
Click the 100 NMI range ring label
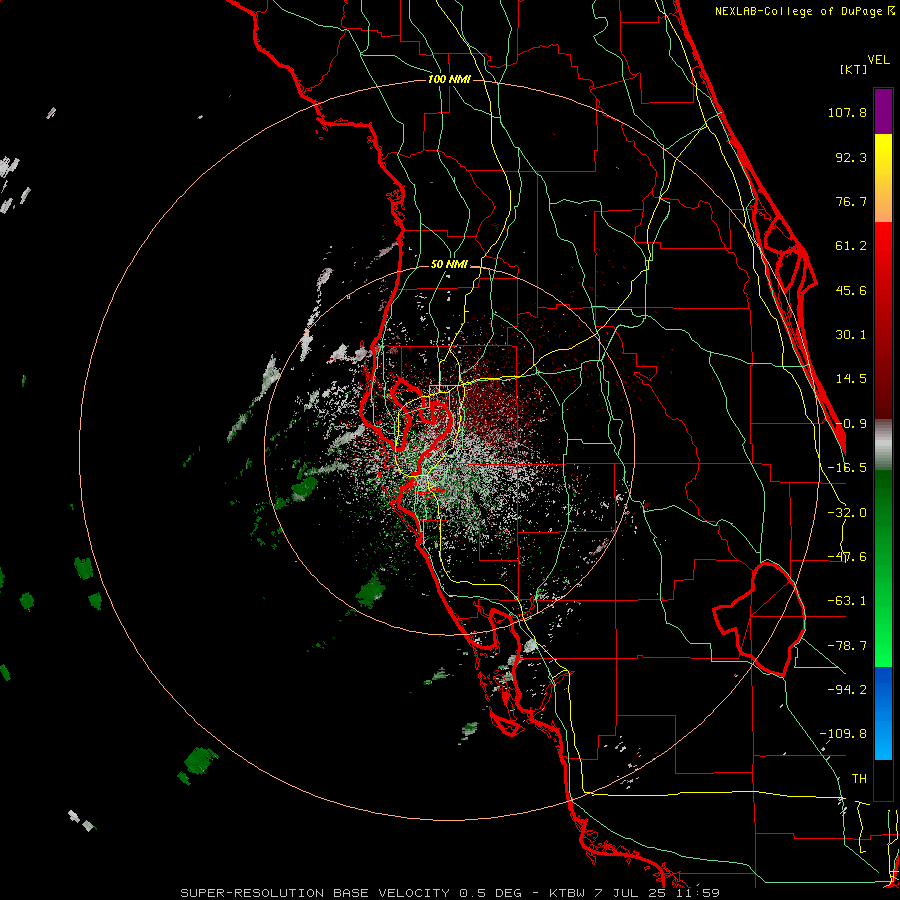click(449, 79)
